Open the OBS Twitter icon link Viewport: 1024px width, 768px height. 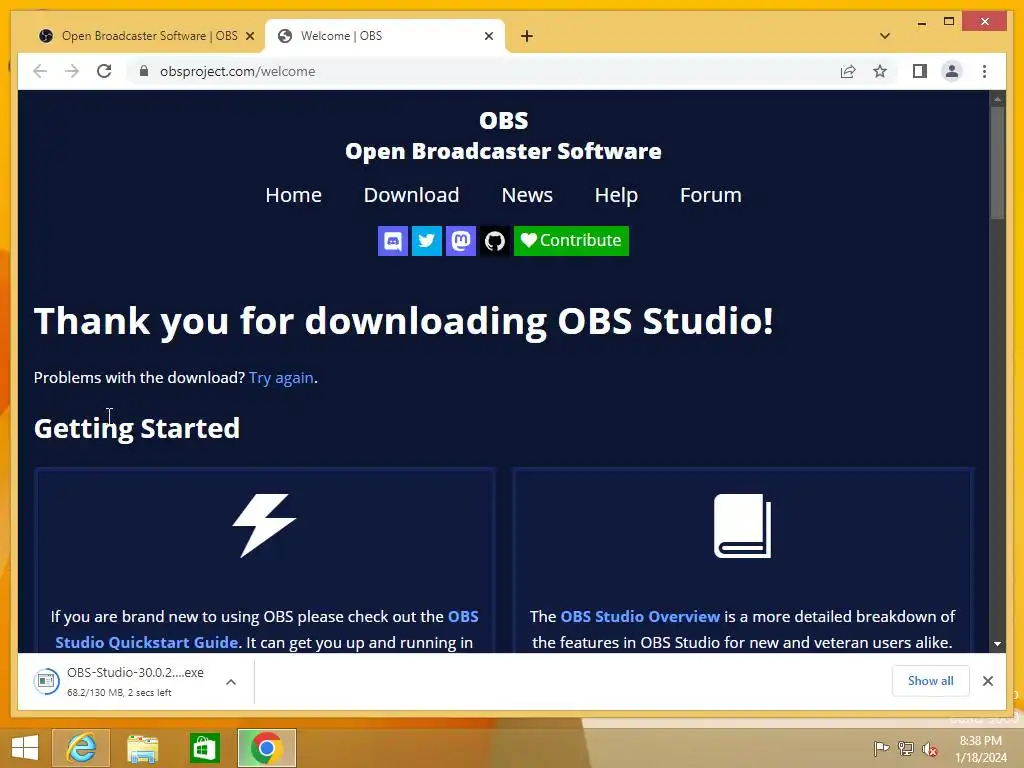pyautogui.click(x=426, y=241)
